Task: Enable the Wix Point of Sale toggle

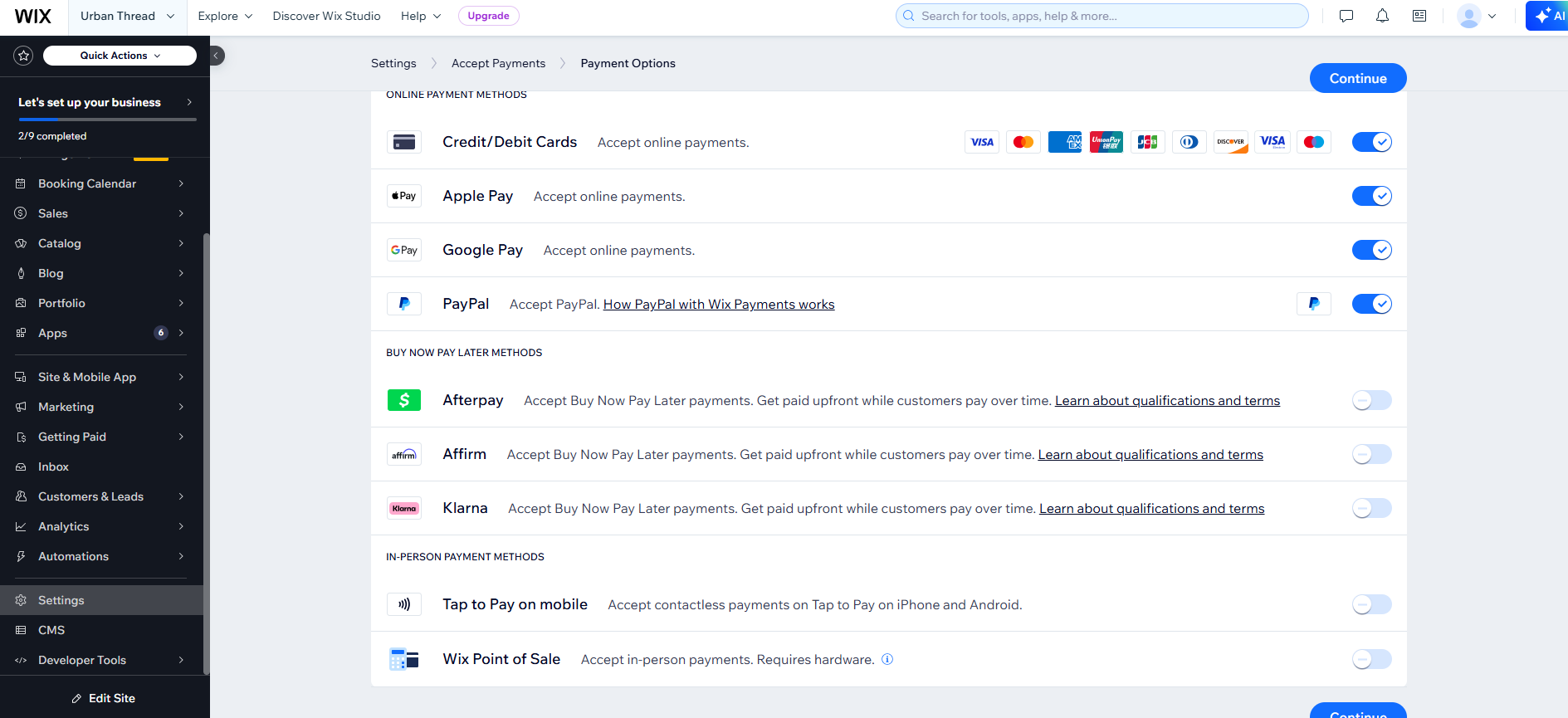Action: tap(1372, 659)
